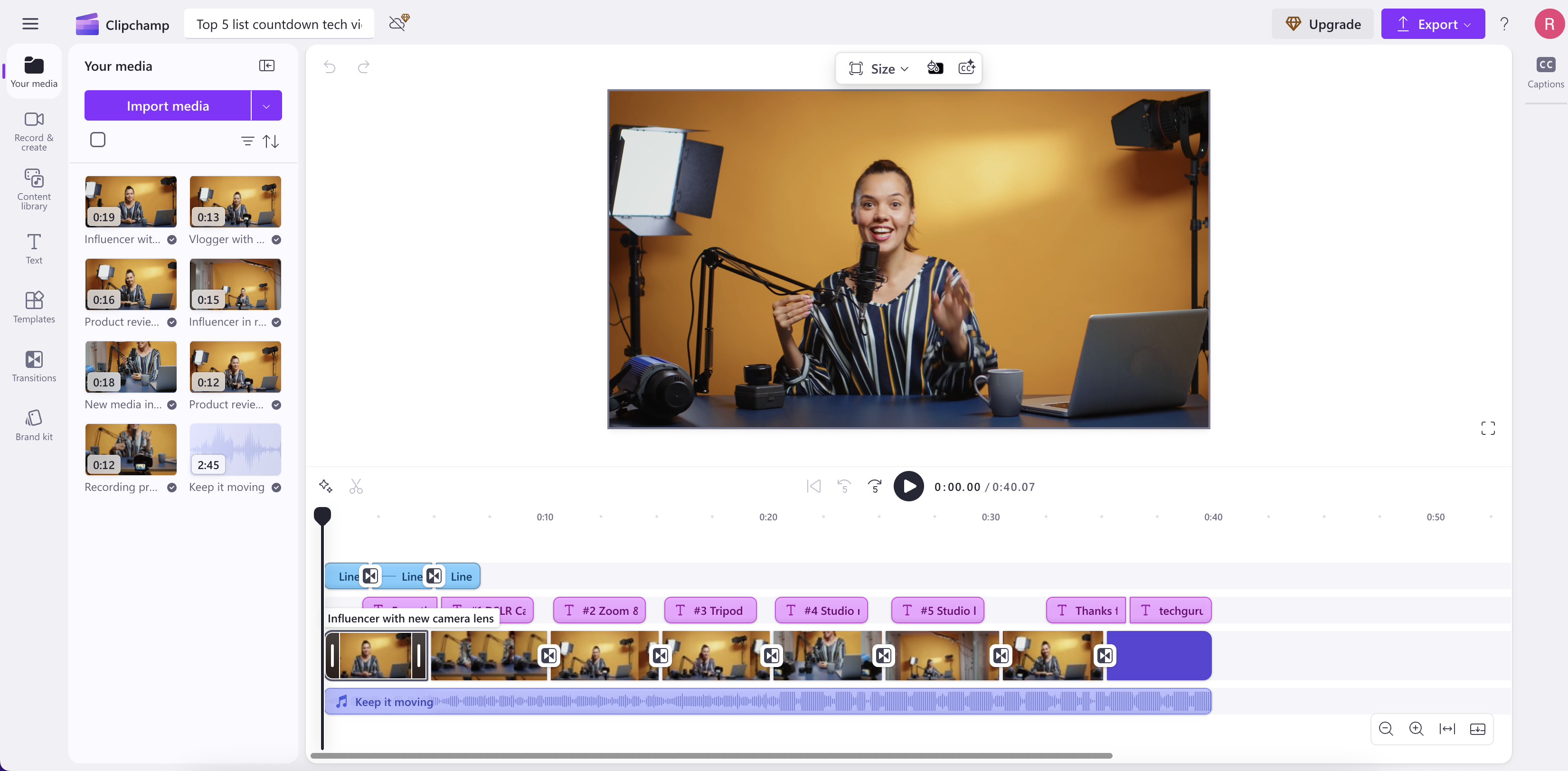Image resolution: width=1568 pixels, height=771 pixels.
Task: Collapse the Your media panel
Action: [x=266, y=65]
